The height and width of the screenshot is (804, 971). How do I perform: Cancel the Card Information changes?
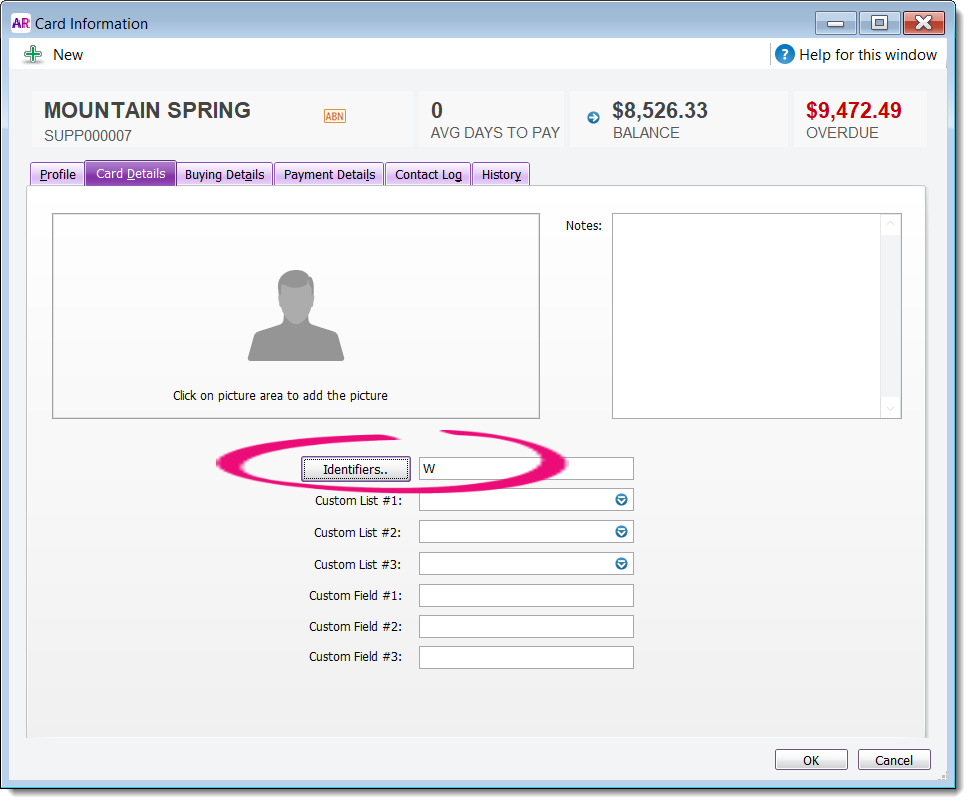(x=893, y=759)
